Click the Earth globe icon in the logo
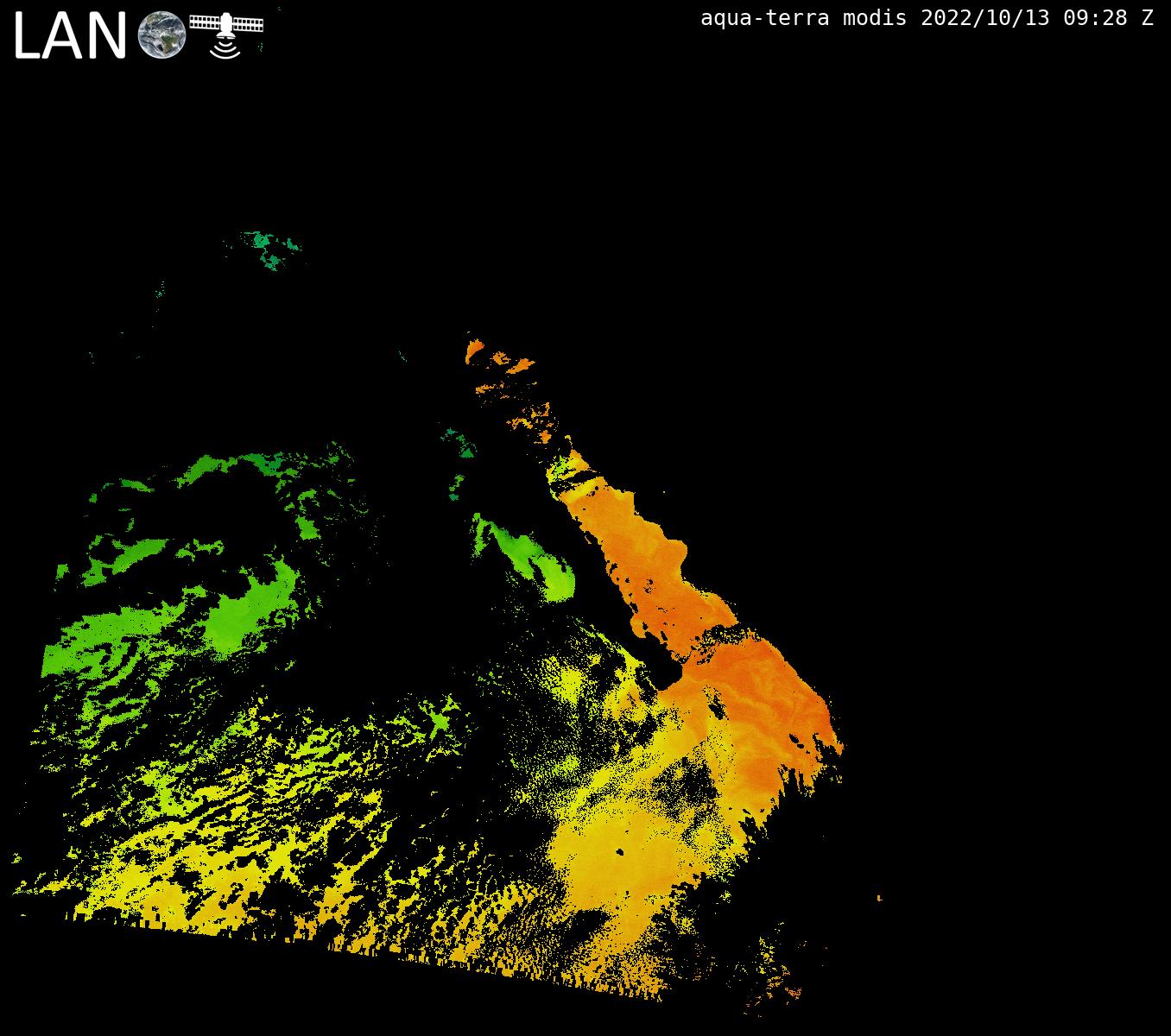The width and height of the screenshot is (1171, 1036). pyautogui.click(x=162, y=35)
